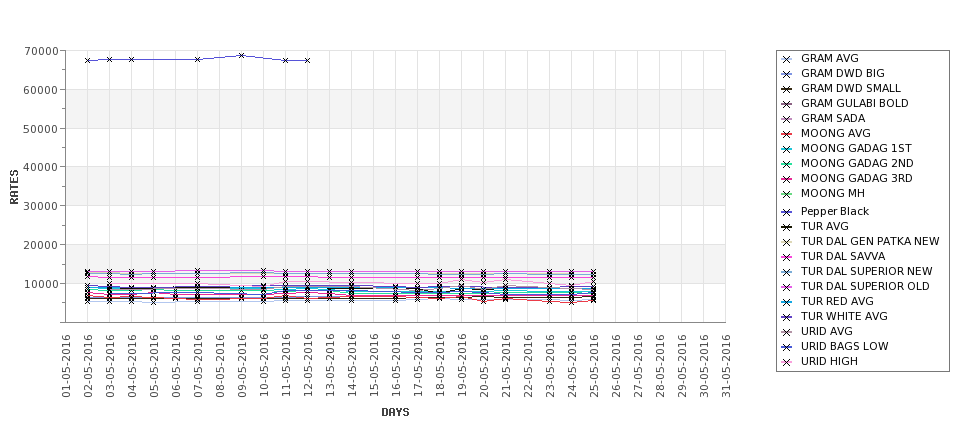
Task: Click the 31-05-2016 date label
Action: [x=726, y=366]
